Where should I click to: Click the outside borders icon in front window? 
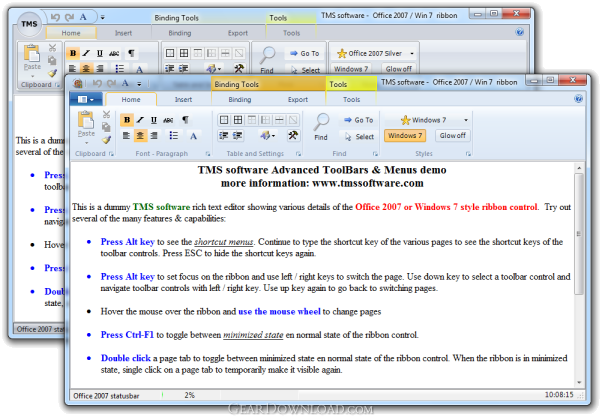tap(224, 120)
